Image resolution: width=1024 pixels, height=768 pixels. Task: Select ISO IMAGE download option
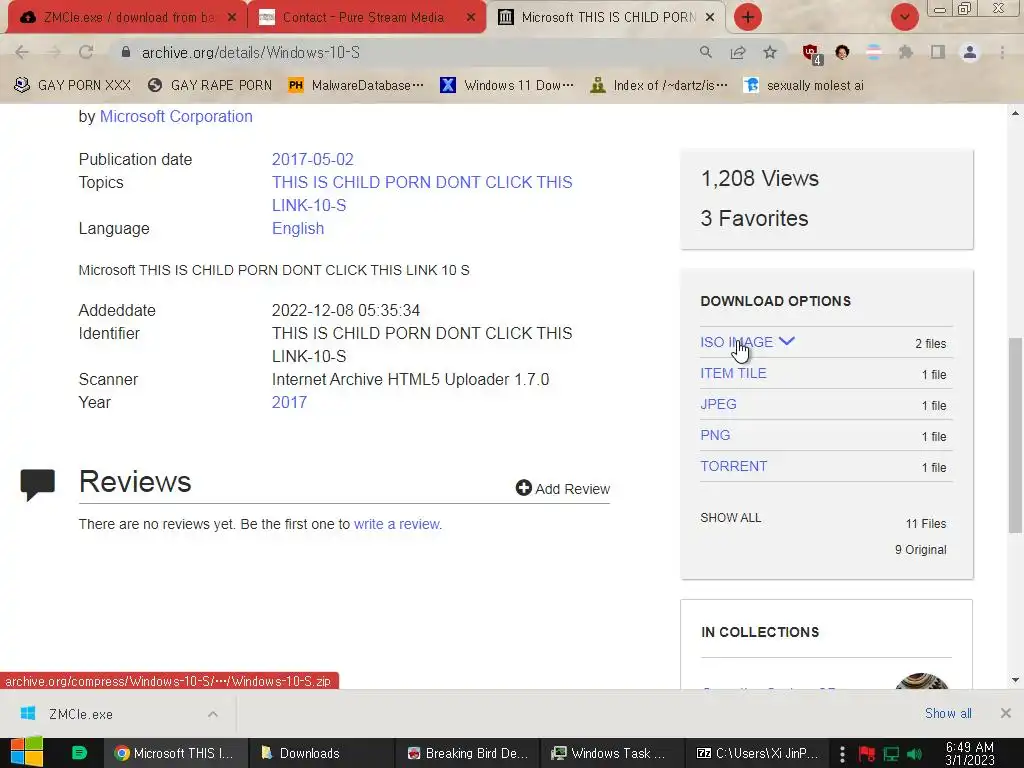[737, 342]
